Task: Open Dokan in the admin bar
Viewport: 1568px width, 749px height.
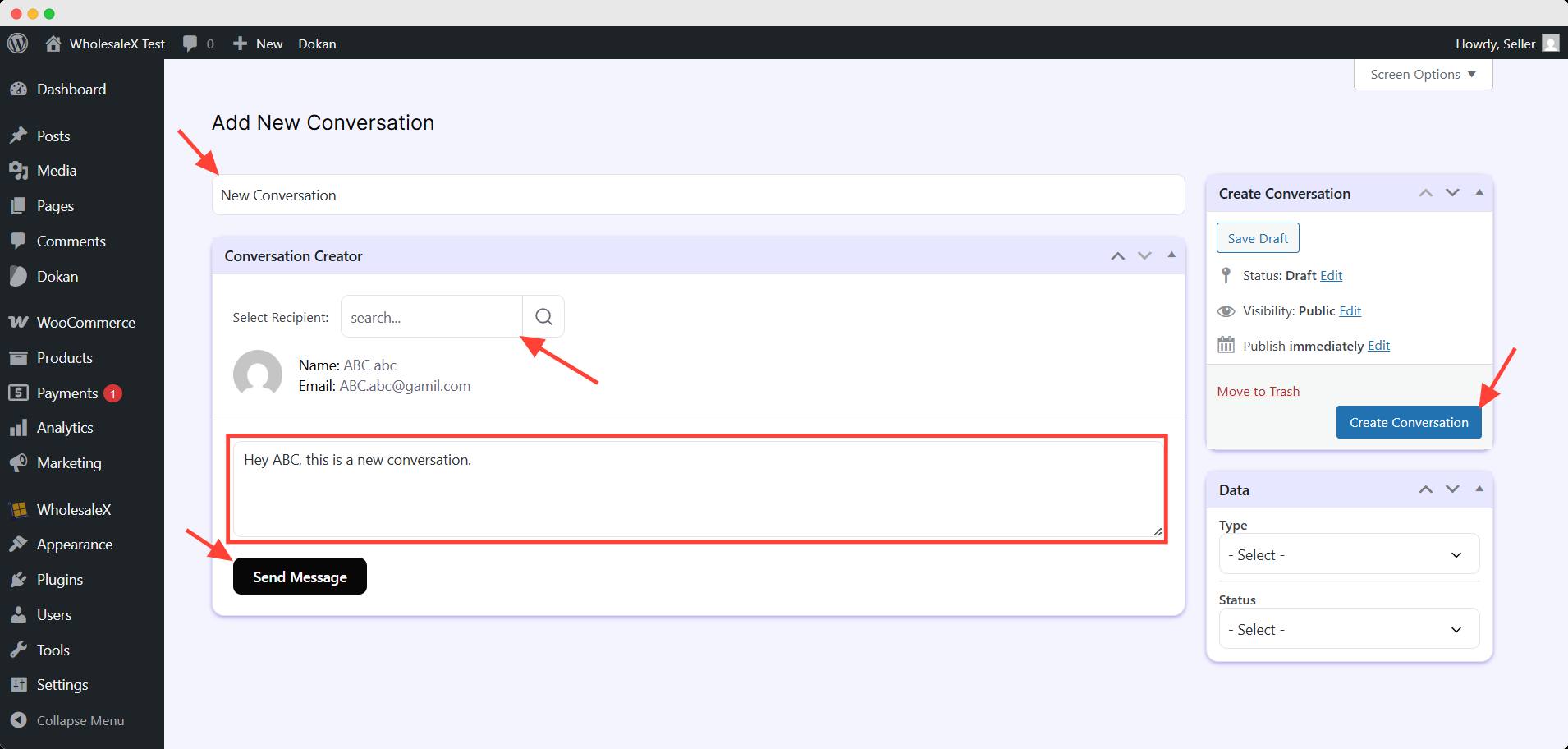Action: [x=317, y=44]
